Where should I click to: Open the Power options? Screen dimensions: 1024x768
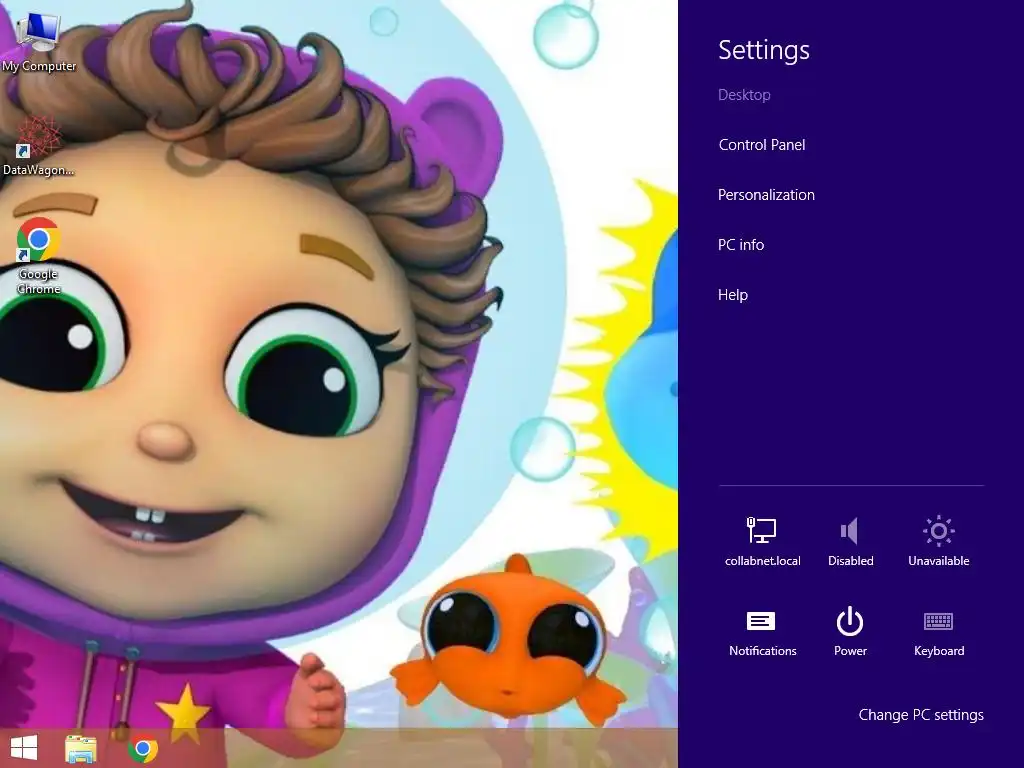coord(850,632)
